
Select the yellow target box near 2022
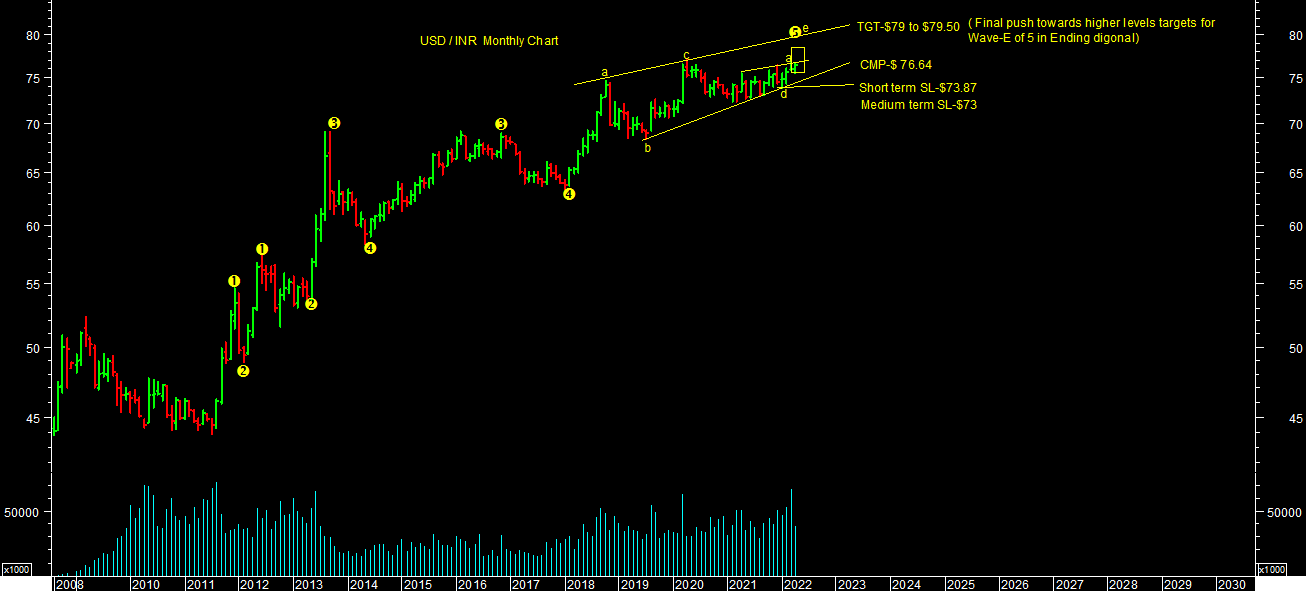[x=798, y=59]
